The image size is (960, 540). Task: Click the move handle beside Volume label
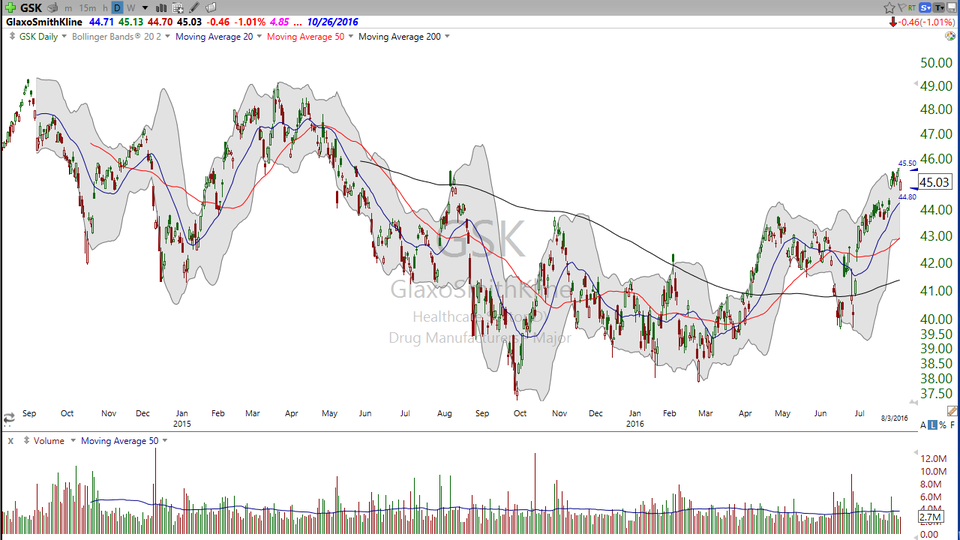click(x=26, y=440)
